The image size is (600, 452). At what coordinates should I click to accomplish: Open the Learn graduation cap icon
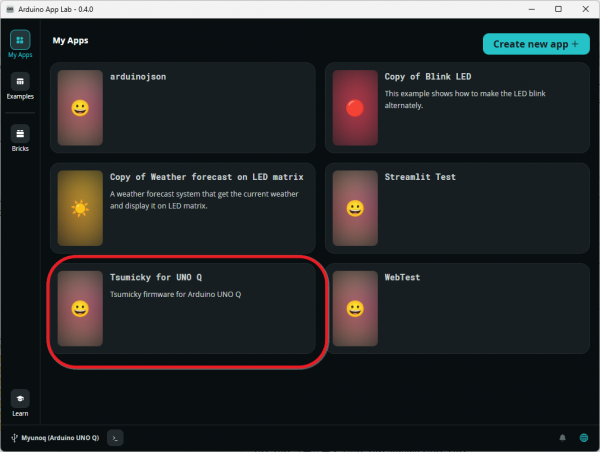tap(20, 399)
